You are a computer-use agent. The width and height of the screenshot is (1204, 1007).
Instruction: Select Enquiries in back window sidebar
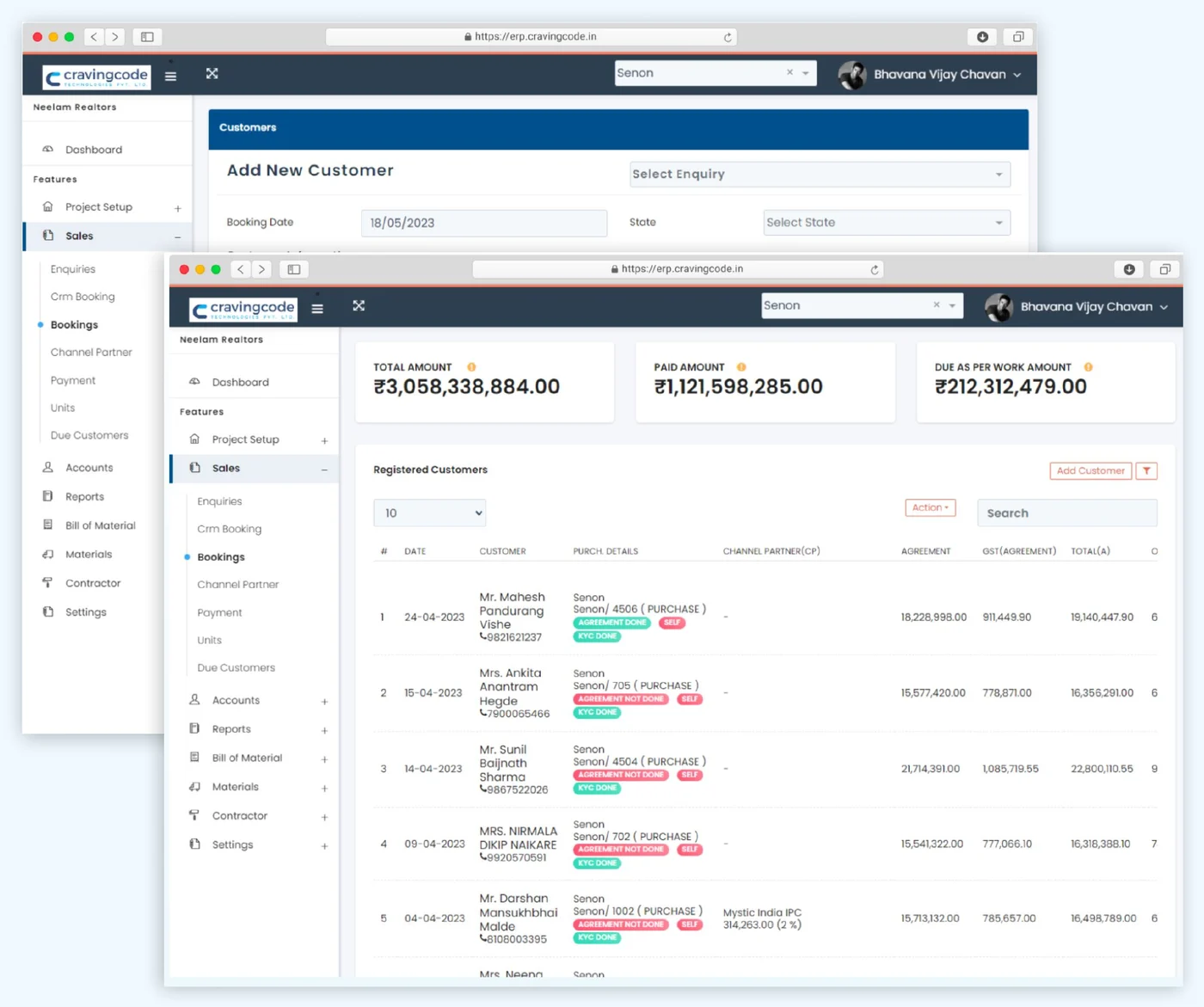[x=72, y=269]
